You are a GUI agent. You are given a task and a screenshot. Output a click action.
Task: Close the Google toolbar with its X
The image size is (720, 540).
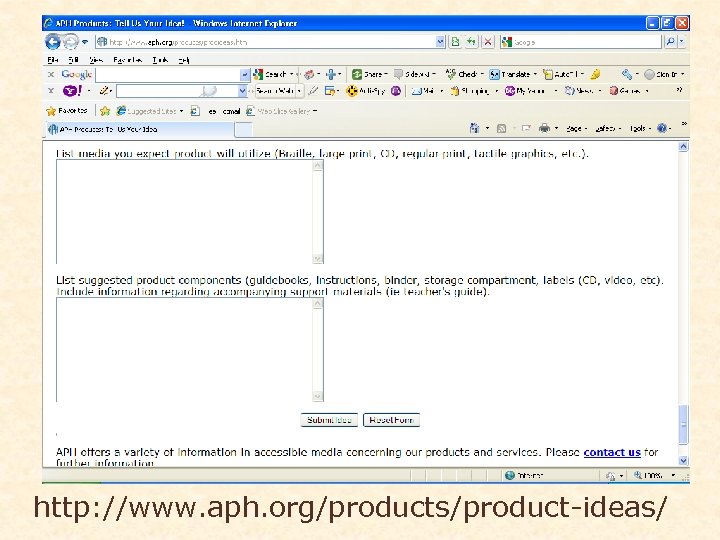pyautogui.click(x=51, y=74)
